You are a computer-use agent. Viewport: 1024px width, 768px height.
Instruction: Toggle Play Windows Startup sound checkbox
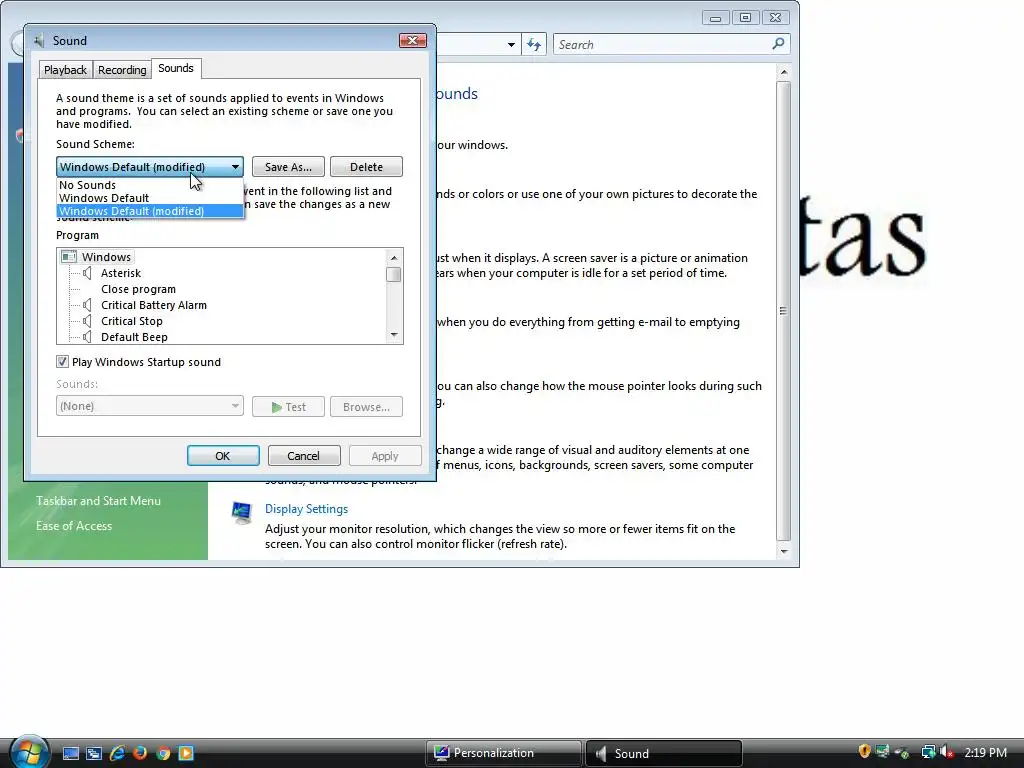[x=63, y=362]
